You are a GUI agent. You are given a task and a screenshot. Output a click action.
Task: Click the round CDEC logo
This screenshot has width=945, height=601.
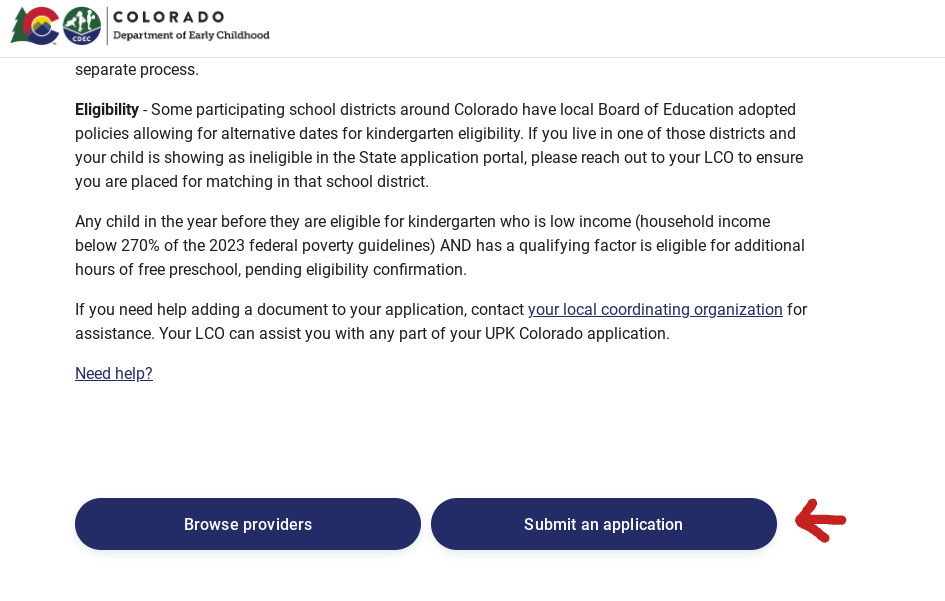click(82, 25)
